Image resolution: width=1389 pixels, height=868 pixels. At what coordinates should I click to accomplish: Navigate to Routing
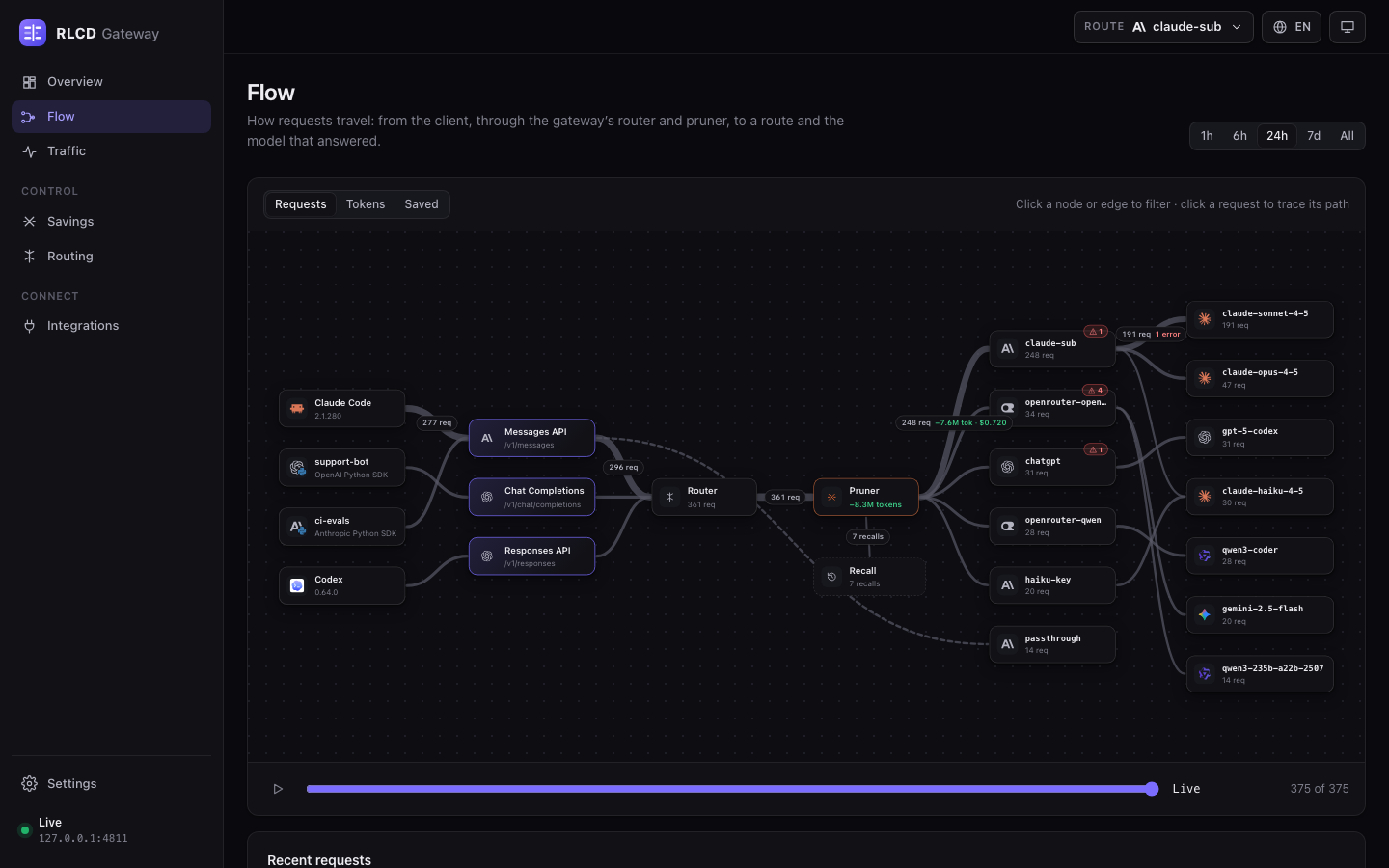(111, 257)
